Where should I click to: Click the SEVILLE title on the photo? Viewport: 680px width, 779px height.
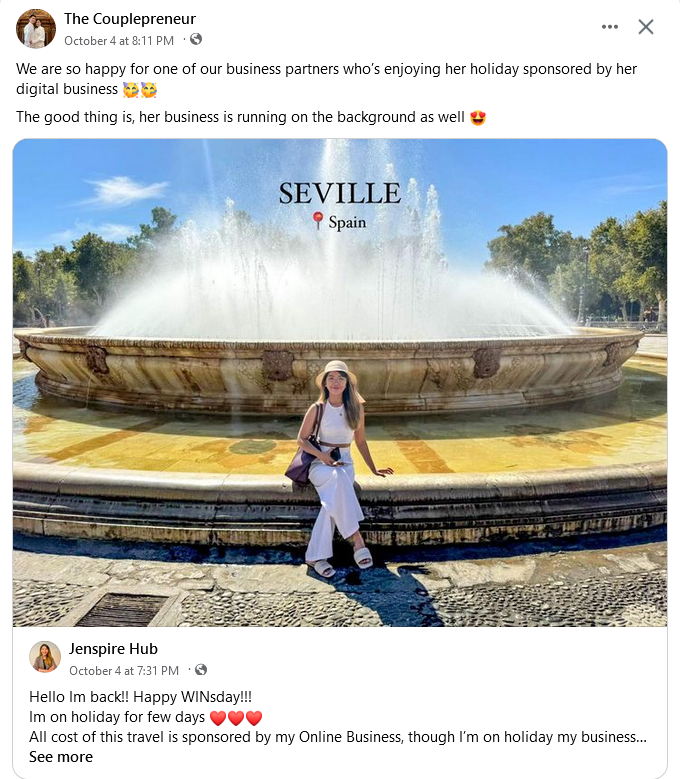340,193
